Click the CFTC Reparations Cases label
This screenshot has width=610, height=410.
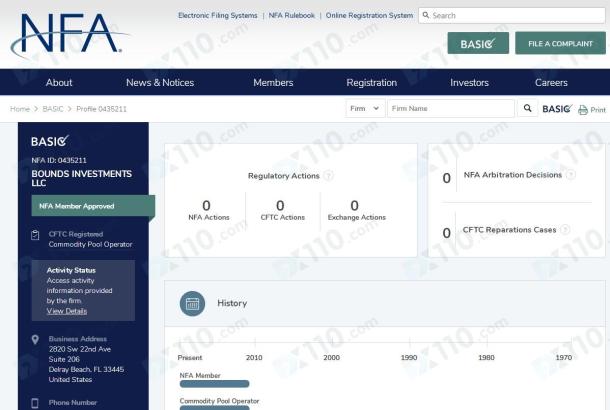(x=509, y=230)
